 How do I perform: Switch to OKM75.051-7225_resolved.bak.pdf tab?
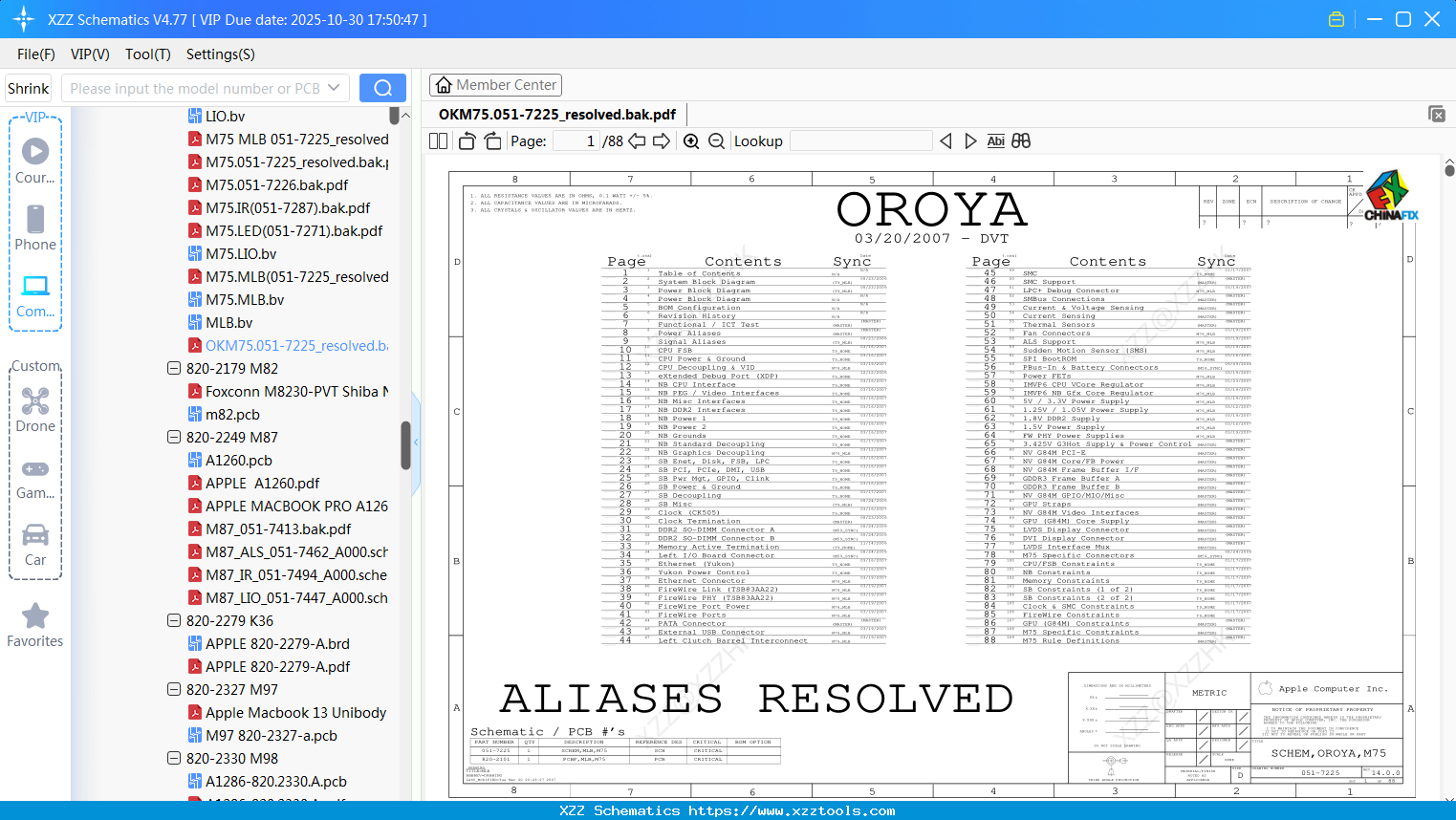557,115
